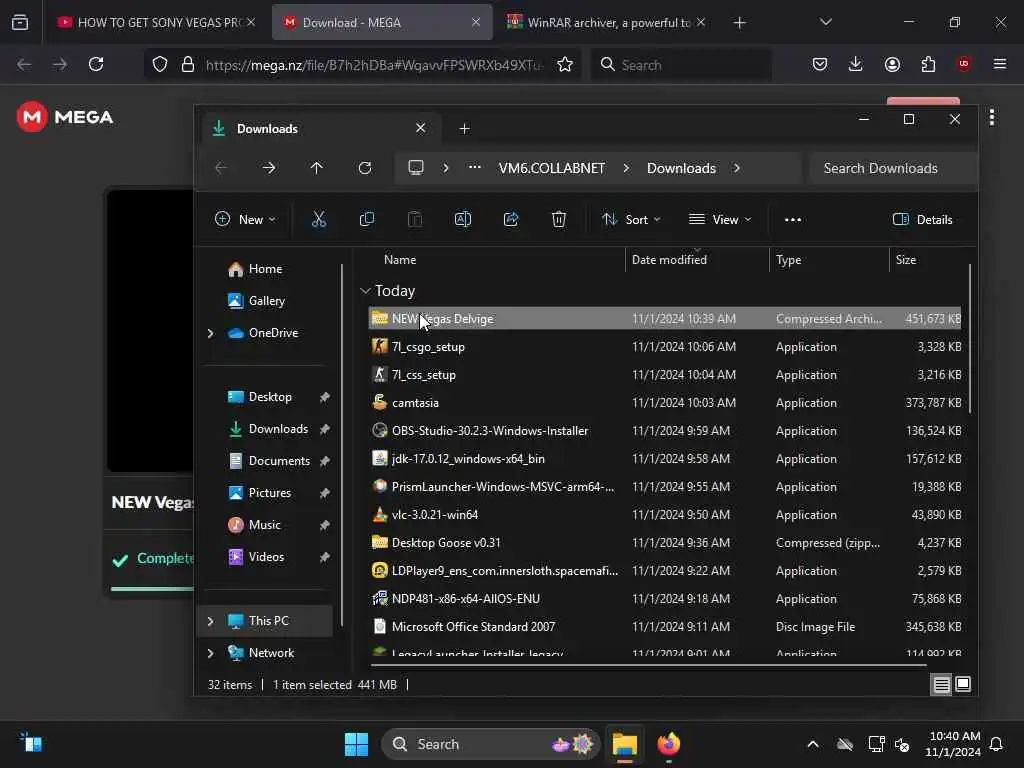This screenshot has height=768, width=1024.
Task: Click the Copy icon in Explorer toolbar
Action: (367, 219)
